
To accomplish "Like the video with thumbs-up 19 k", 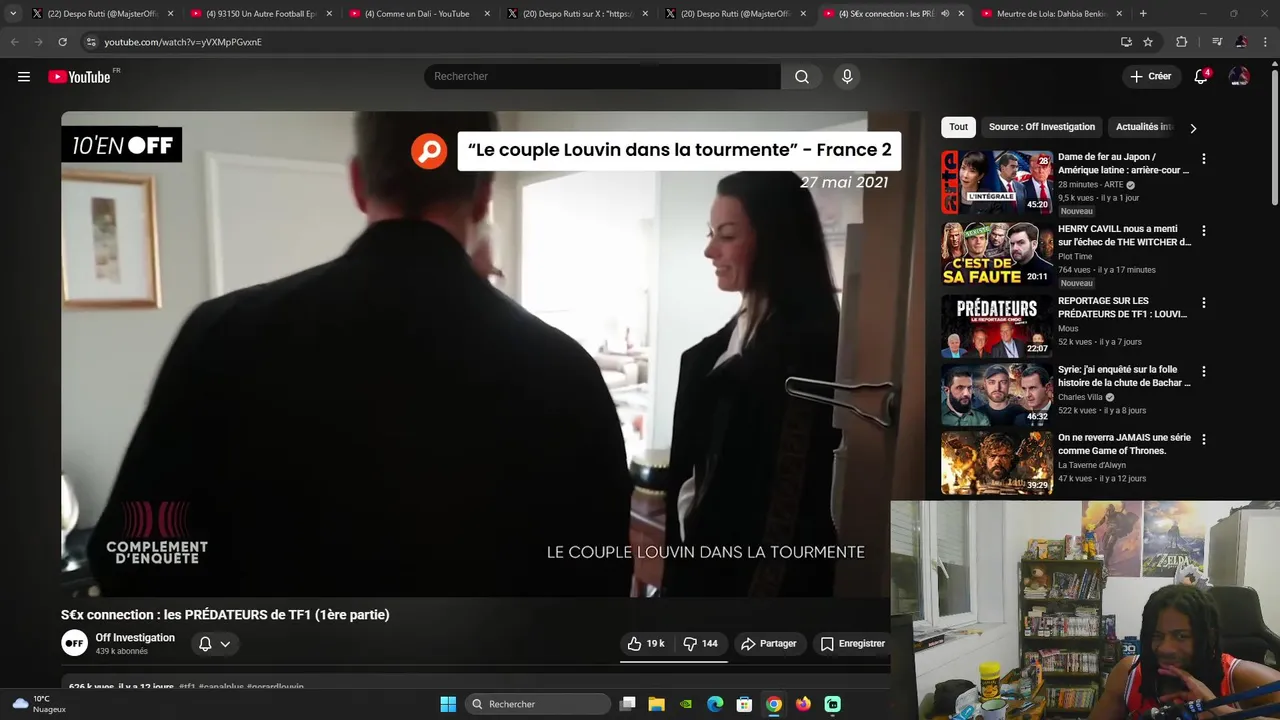I will point(645,644).
